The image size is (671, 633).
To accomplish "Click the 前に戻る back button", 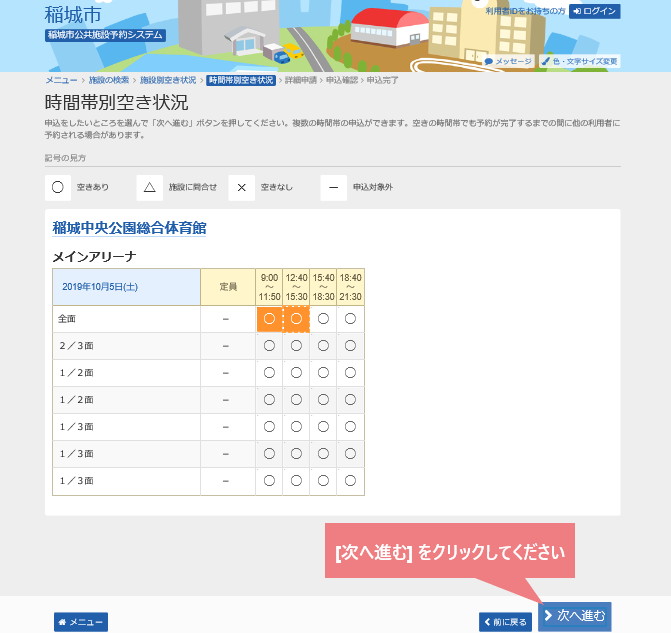I will coord(505,622).
